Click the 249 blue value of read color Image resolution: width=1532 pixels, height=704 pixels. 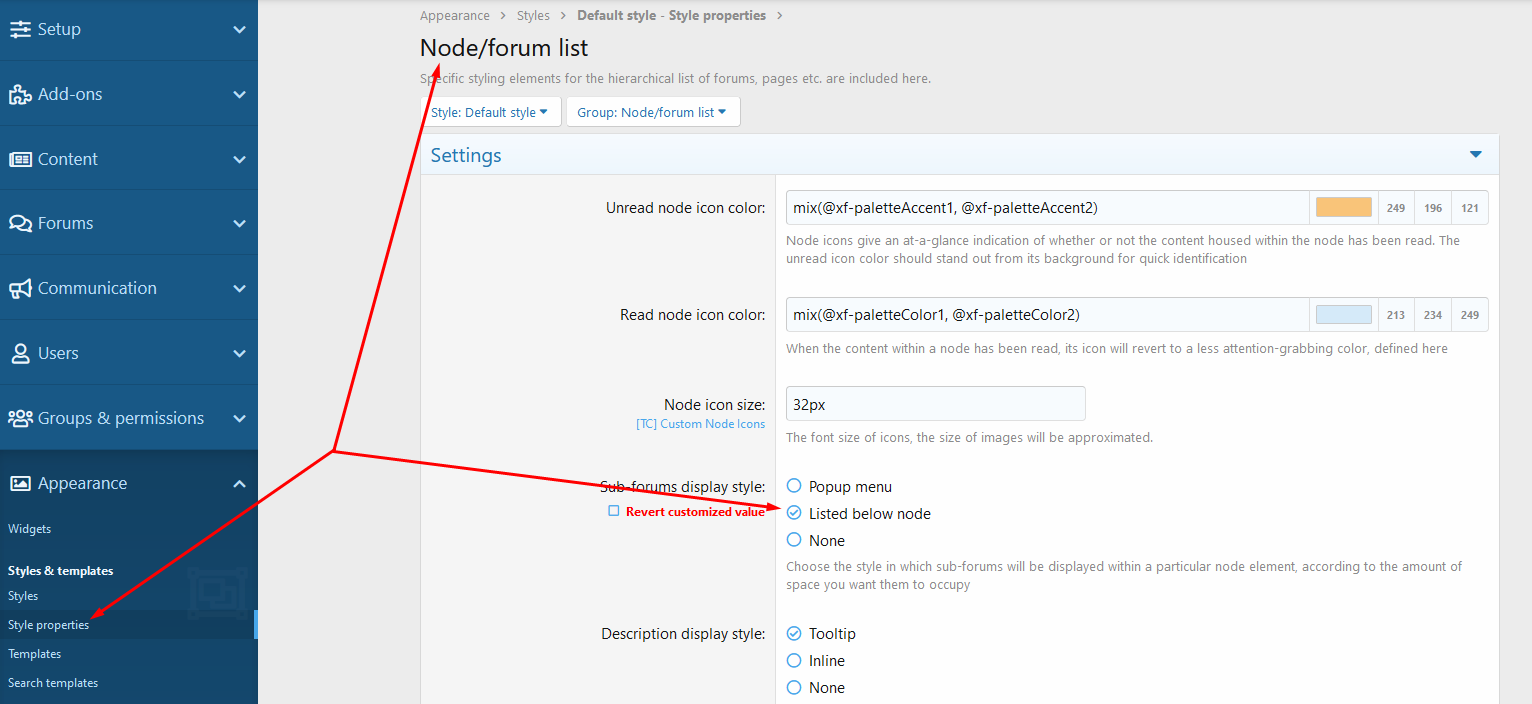[x=1470, y=315]
